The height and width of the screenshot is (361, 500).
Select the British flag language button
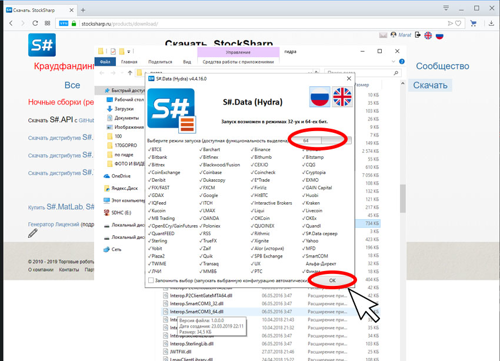(342, 97)
